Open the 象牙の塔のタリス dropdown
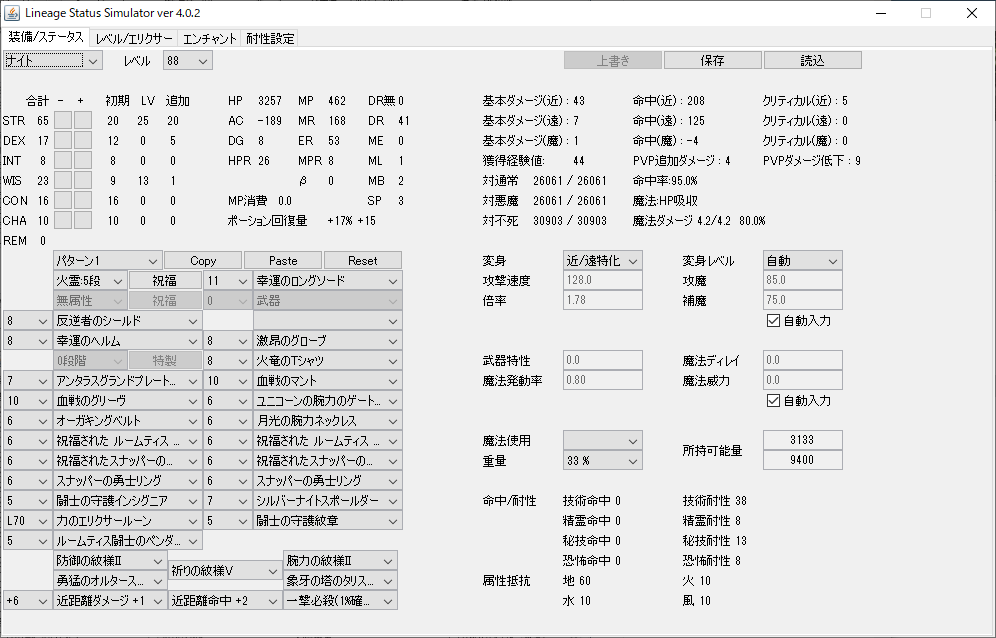 [340, 581]
